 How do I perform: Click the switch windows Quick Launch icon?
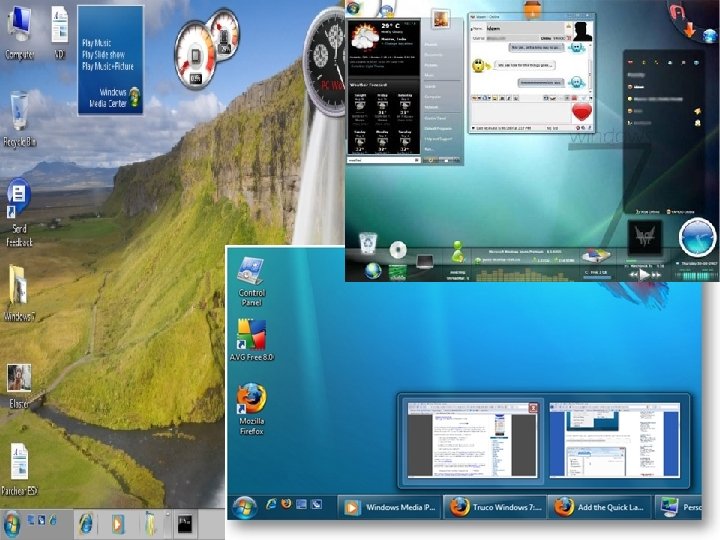pyautogui.click(x=316, y=504)
